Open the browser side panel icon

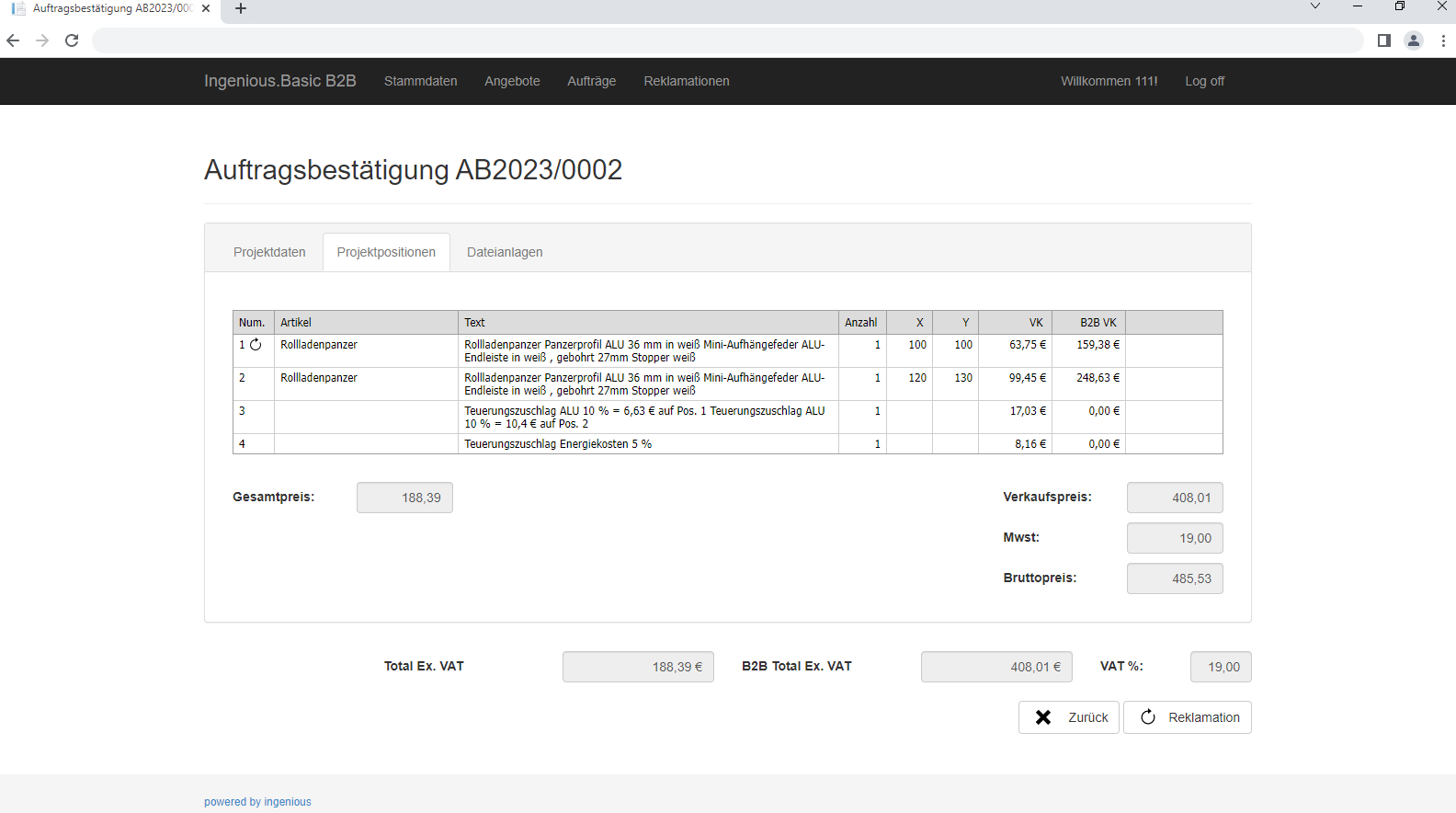[1384, 40]
